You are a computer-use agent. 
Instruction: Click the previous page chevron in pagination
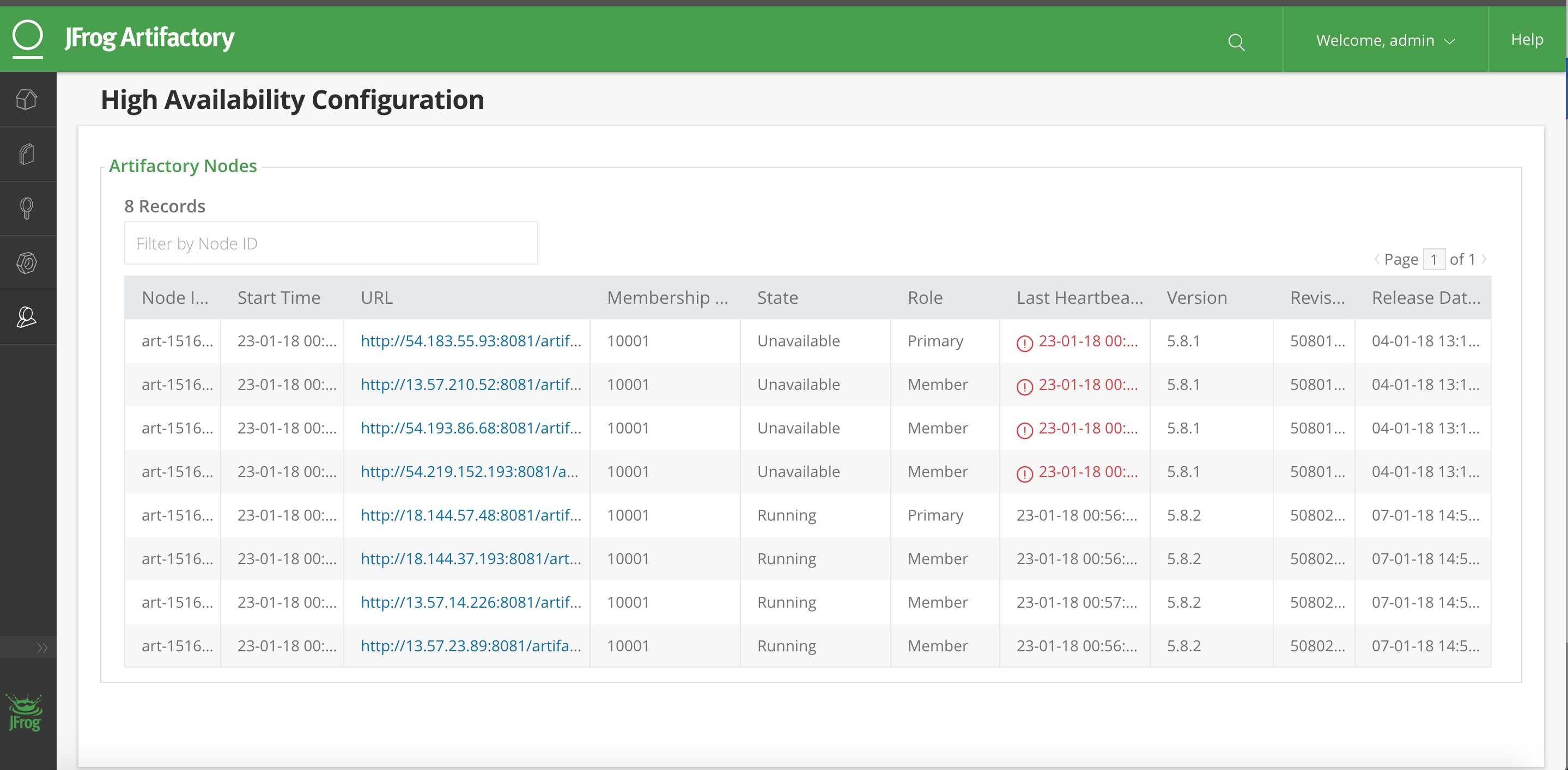(1377, 259)
